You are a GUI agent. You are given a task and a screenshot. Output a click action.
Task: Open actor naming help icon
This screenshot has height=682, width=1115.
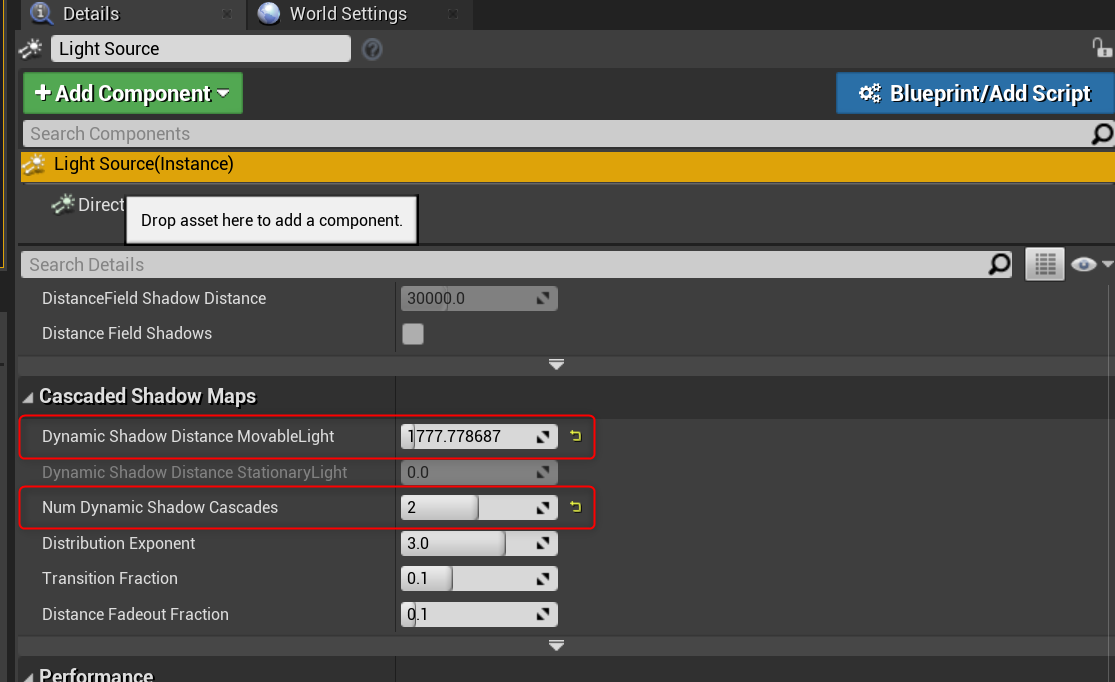(x=372, y=49)
